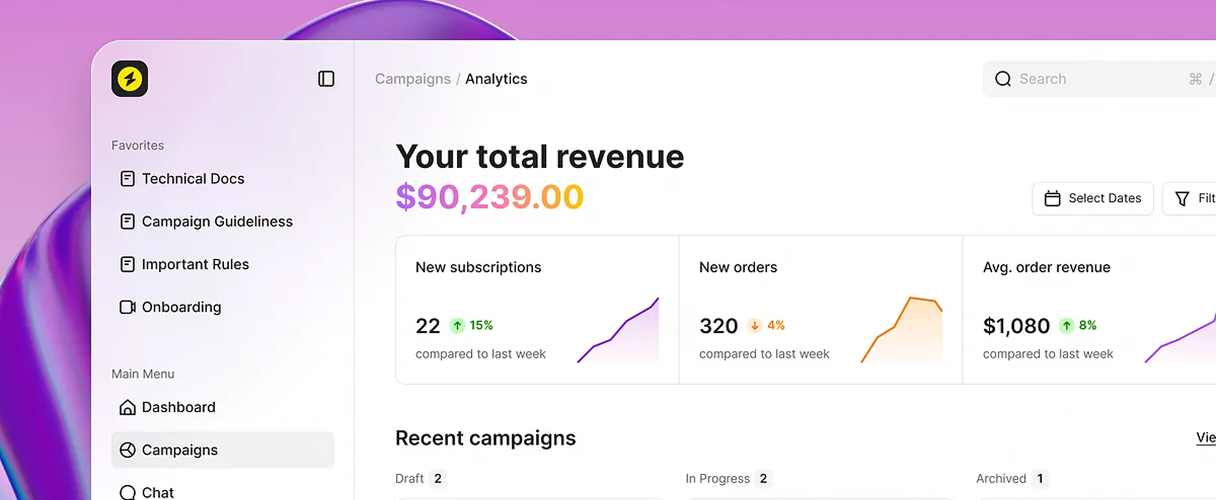Click the magnifier icon in search bar
1216x500 pixels.
click(1003, 79)
